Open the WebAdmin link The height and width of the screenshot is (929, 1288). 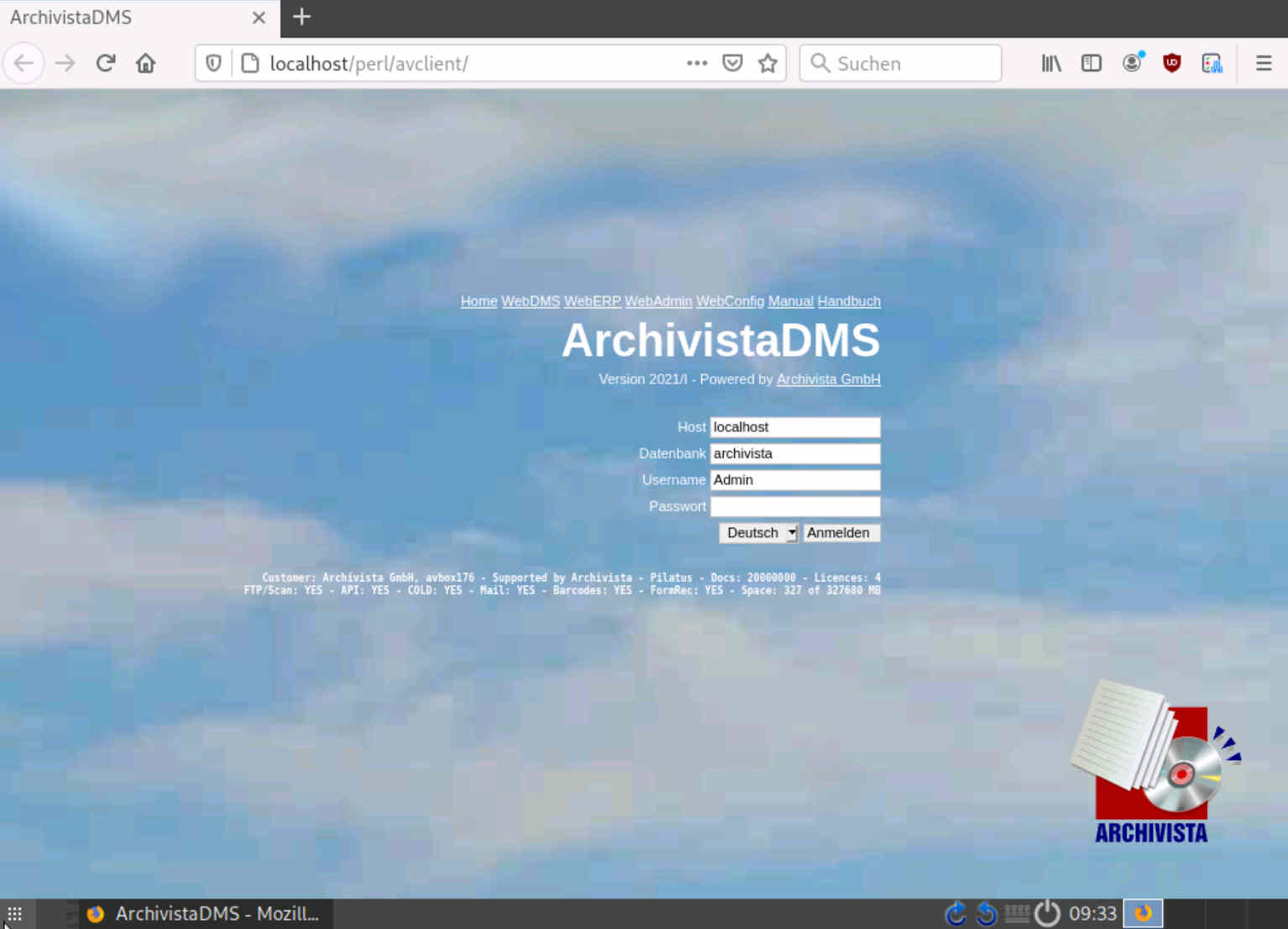[658, 301]
